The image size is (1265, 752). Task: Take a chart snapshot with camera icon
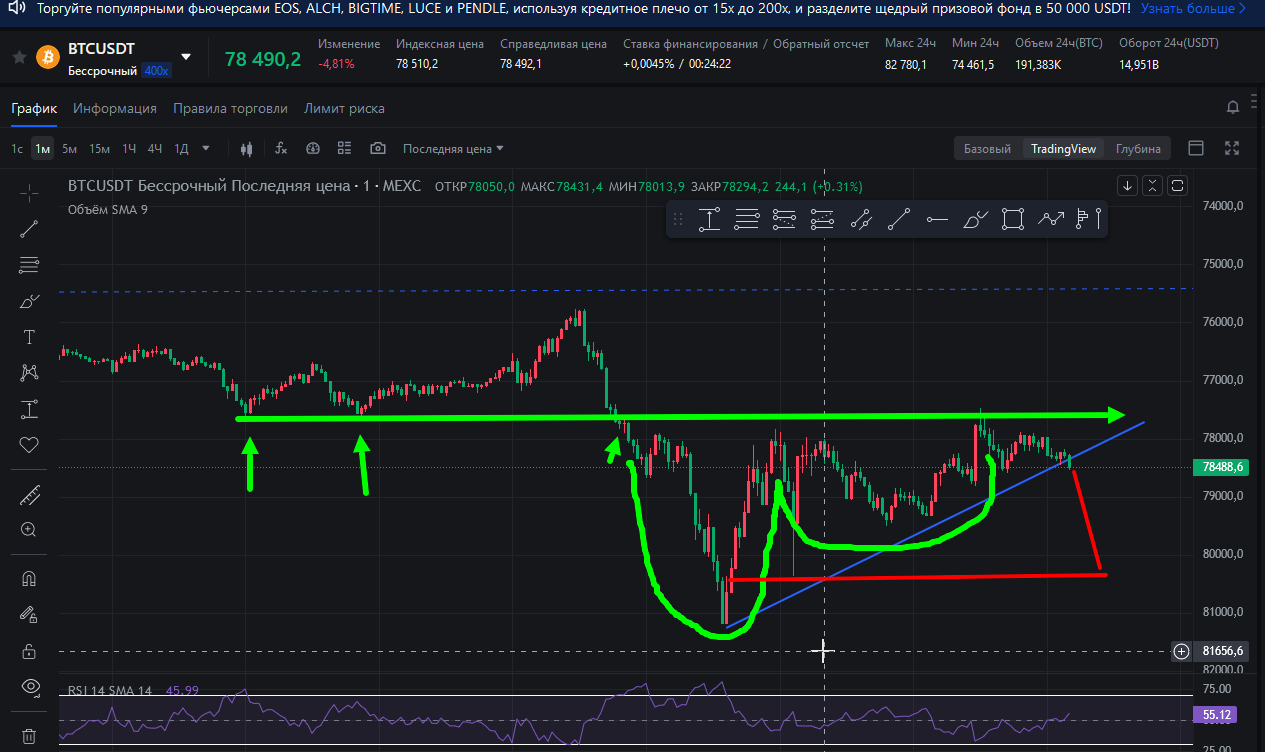(x=377, y=148)
